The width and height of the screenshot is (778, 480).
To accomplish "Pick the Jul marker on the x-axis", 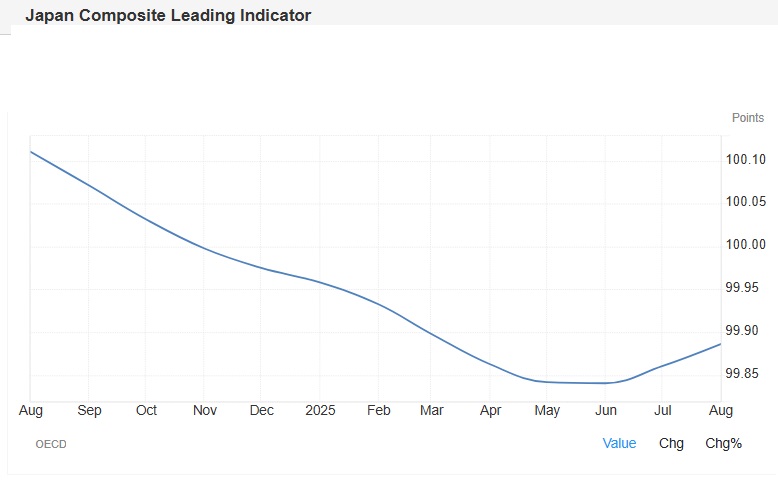I will [662, 410].
